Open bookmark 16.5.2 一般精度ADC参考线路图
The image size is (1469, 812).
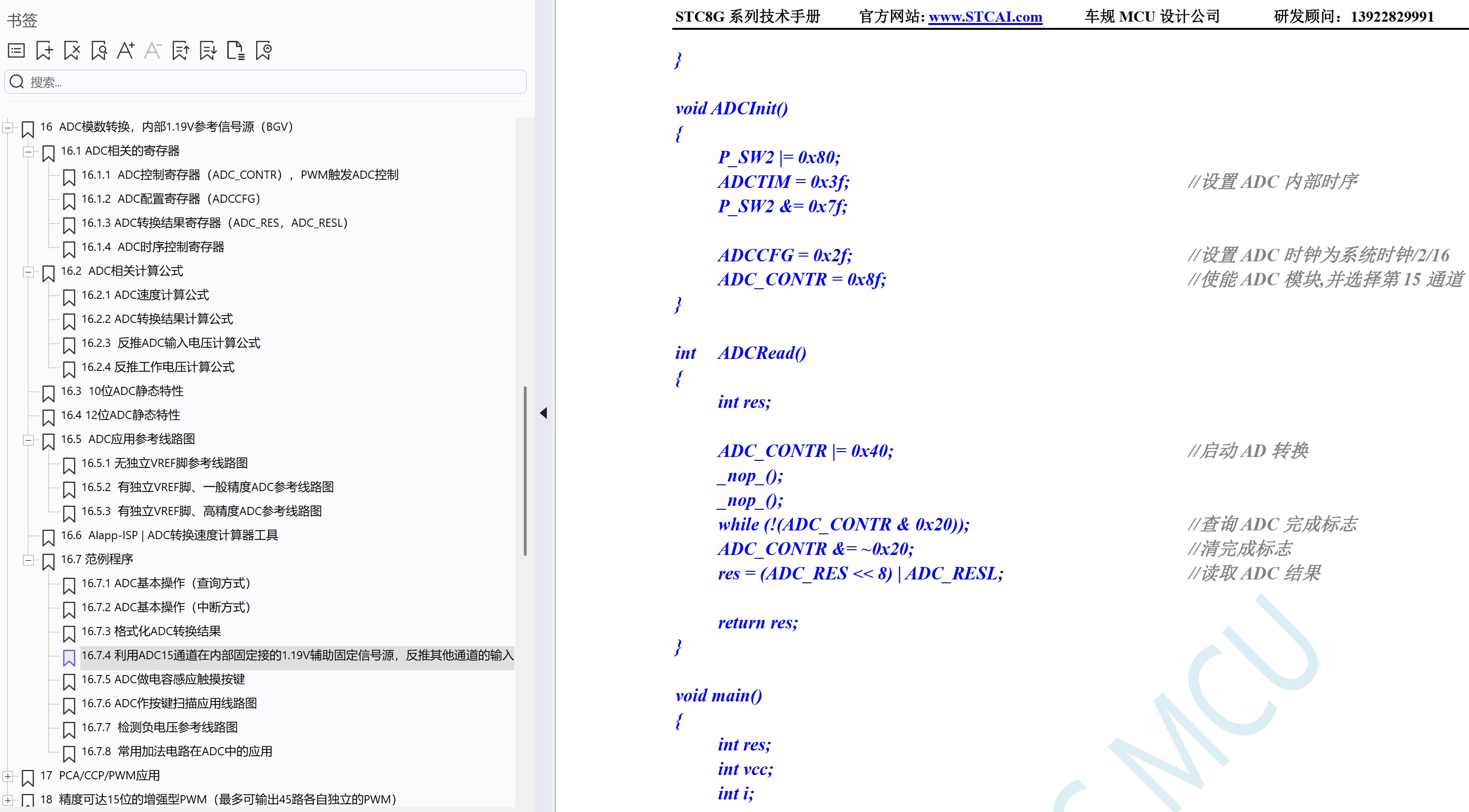[208, 487]
